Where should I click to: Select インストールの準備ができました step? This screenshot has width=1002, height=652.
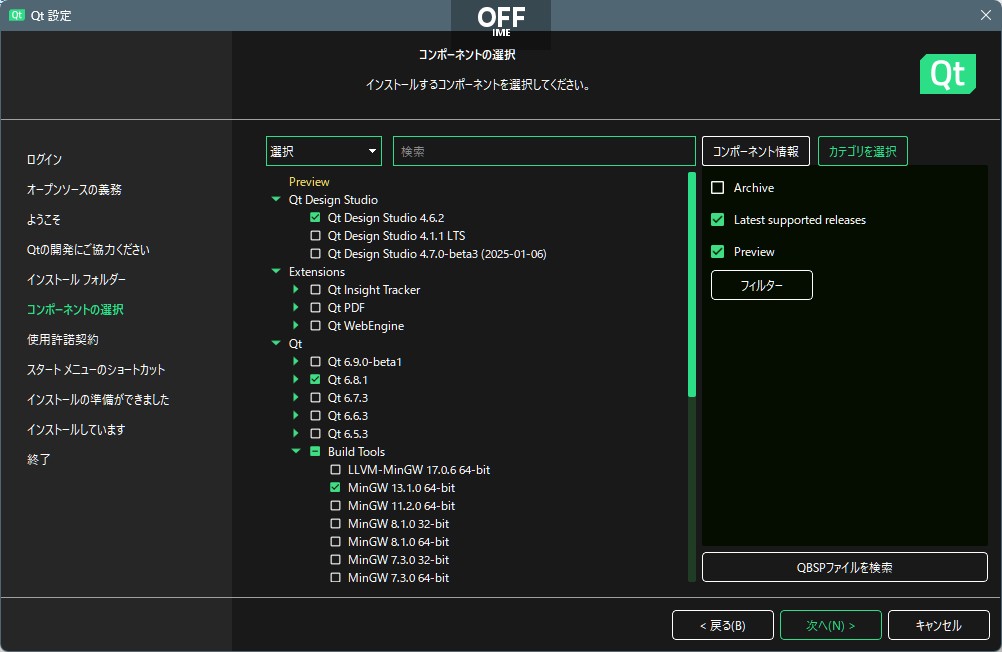click(98, 400)
